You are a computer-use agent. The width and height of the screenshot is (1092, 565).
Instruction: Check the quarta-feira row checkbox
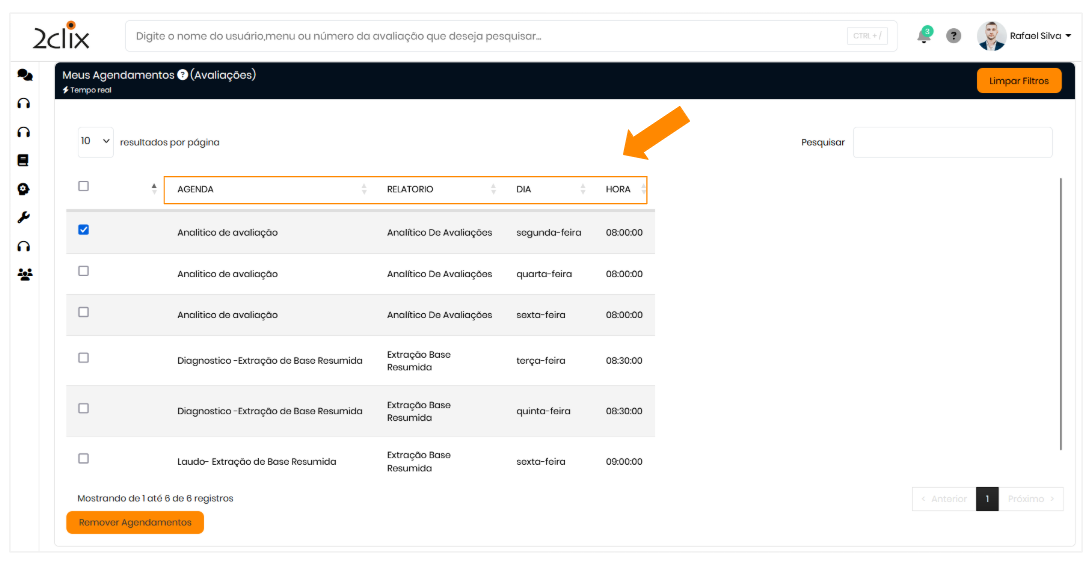coord(84,271)
